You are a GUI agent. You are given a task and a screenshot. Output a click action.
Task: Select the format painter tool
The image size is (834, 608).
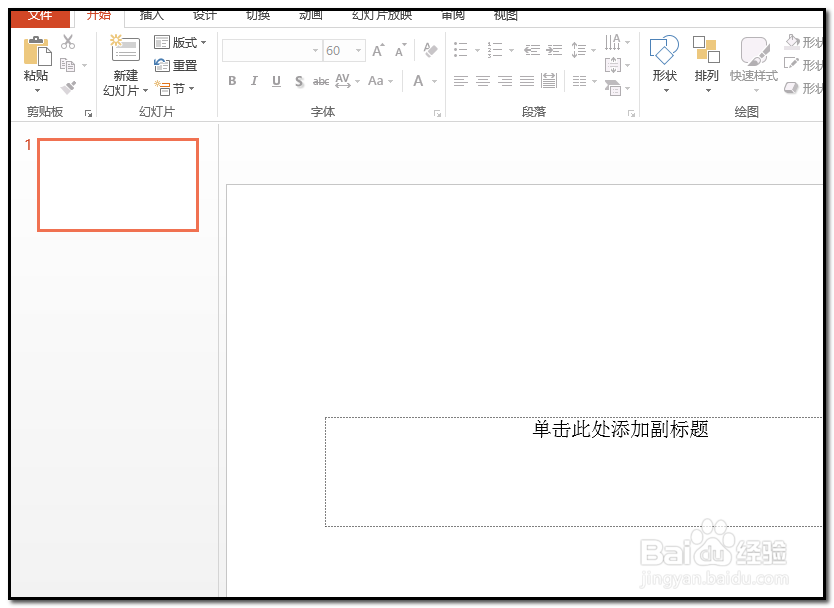pyautogui.click(x=69, y=86)
